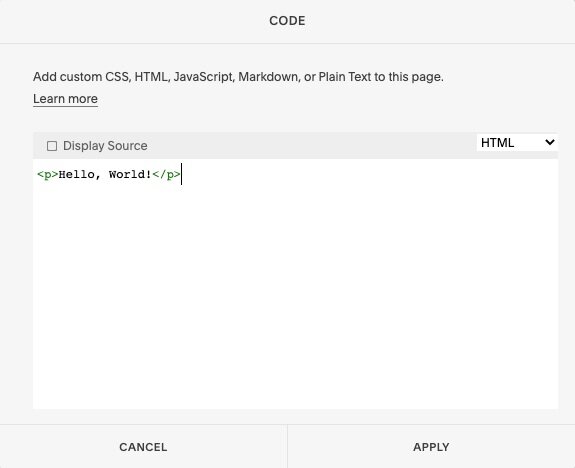575x468 pixels.
Task: Open the HTML language dropdown
Action: (x=517, y=142)
